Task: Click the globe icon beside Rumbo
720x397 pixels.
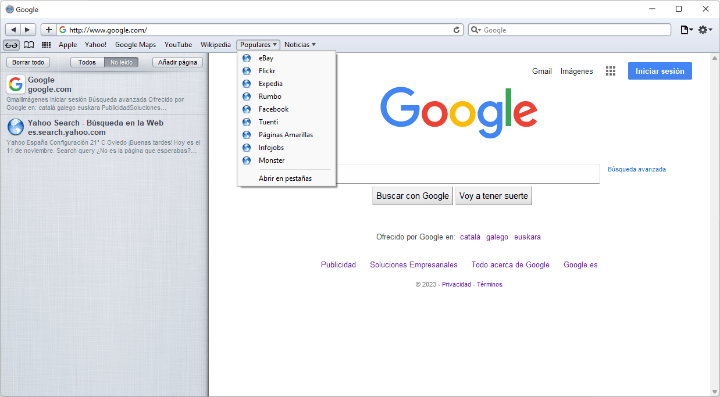Action: pyautogui.click(x=247, y=96)
